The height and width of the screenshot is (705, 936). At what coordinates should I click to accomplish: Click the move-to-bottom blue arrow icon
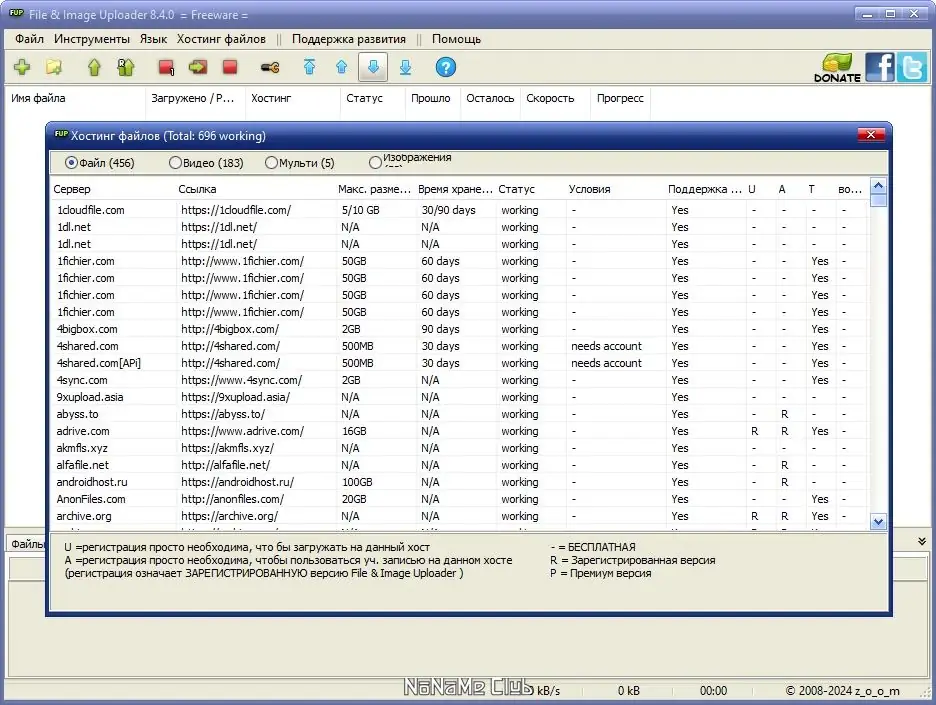pyautogui.click(x=405, y=67)
